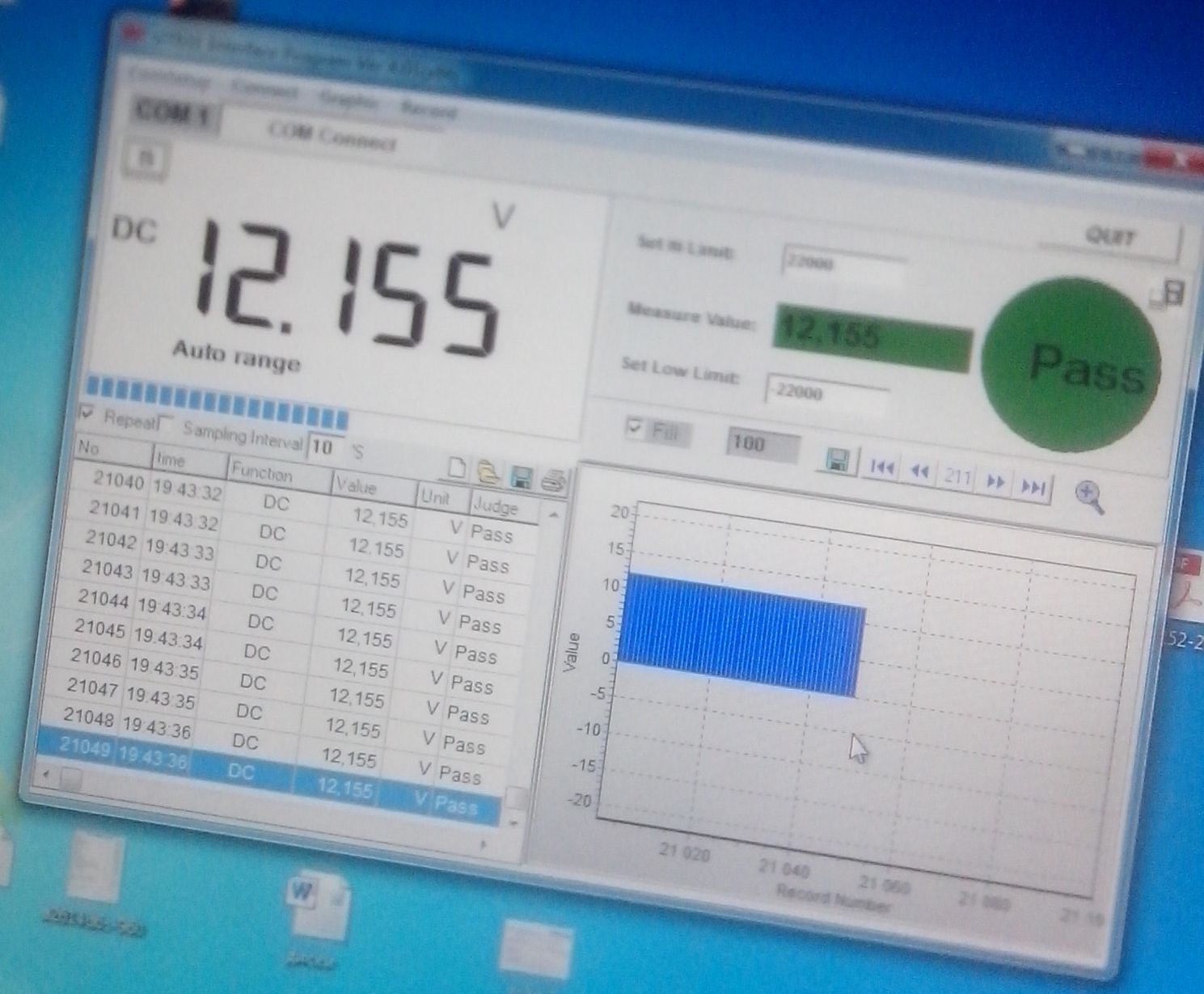
Task: Toggle the Fill checkbox
Action: [x=636, y=427]
